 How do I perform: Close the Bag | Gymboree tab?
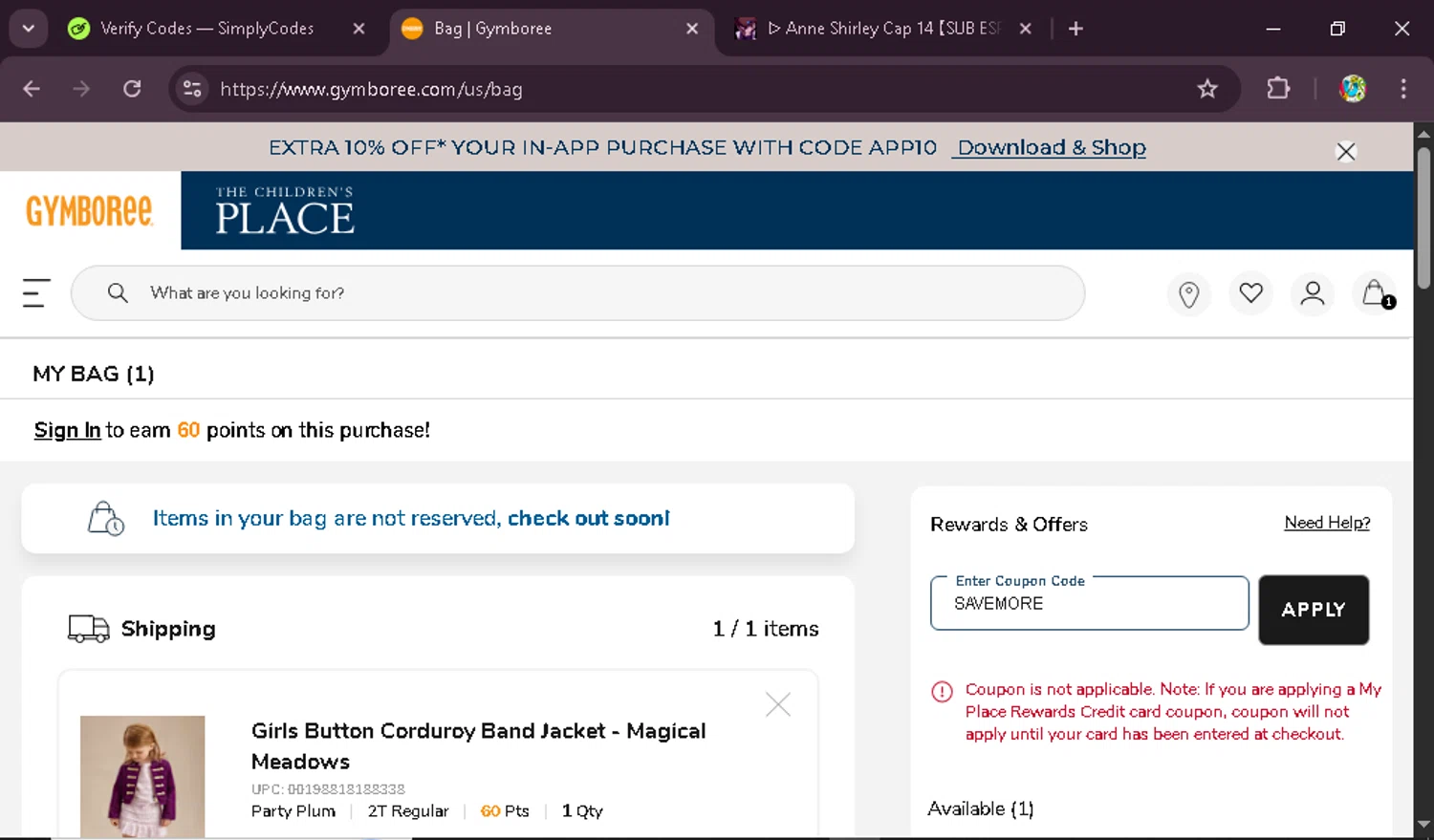(692, 29)
